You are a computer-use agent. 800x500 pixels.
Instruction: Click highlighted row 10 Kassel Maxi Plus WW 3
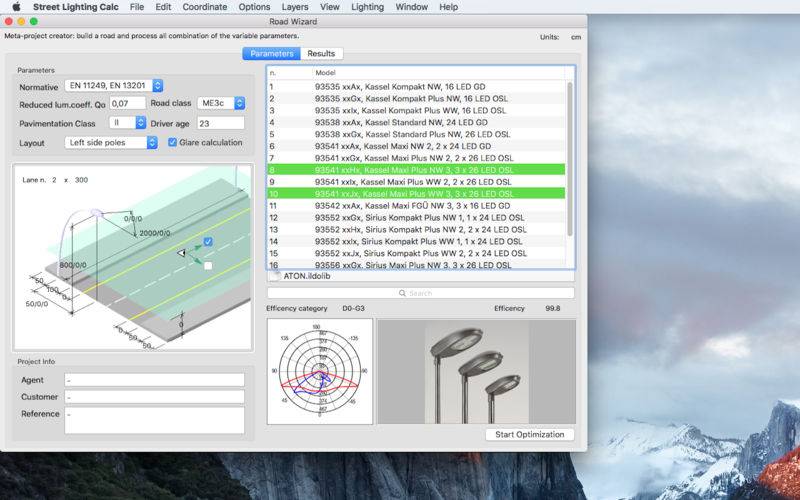coord(416,194)
